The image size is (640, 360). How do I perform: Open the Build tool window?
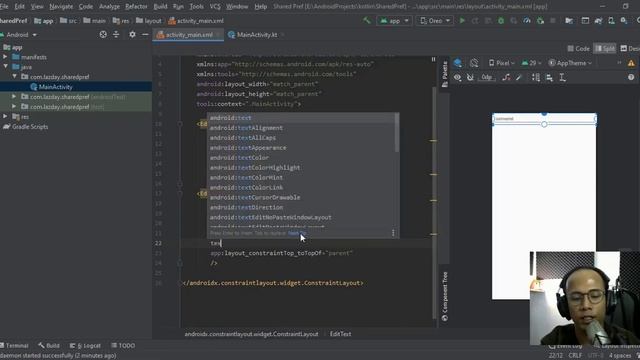pos(49,345)
